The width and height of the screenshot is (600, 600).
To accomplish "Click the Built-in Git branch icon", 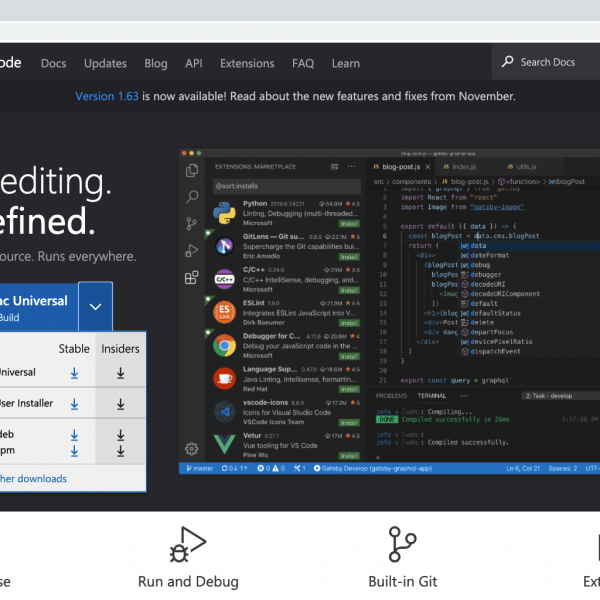I will 402,545.
